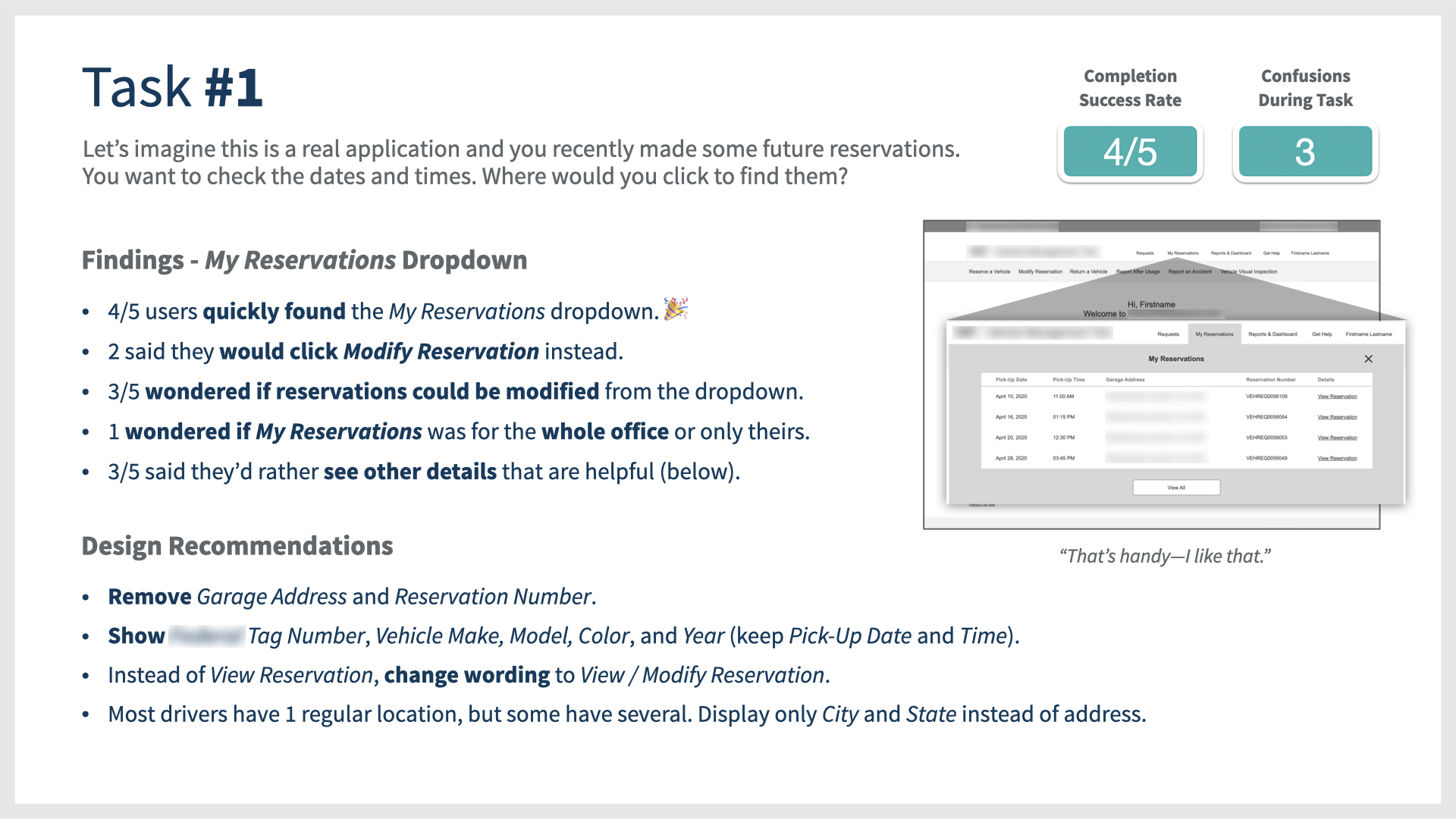Open View Reservation for April 28, 2020

click(1337, 458)
